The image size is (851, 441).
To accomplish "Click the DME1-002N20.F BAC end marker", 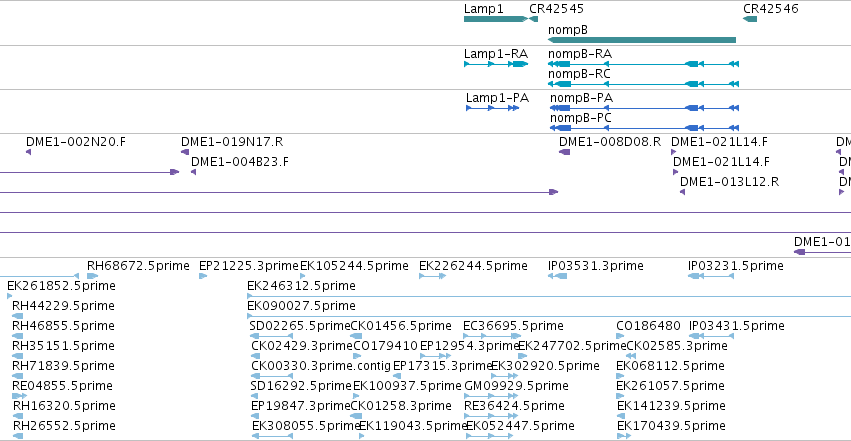I will click(29, 152).
